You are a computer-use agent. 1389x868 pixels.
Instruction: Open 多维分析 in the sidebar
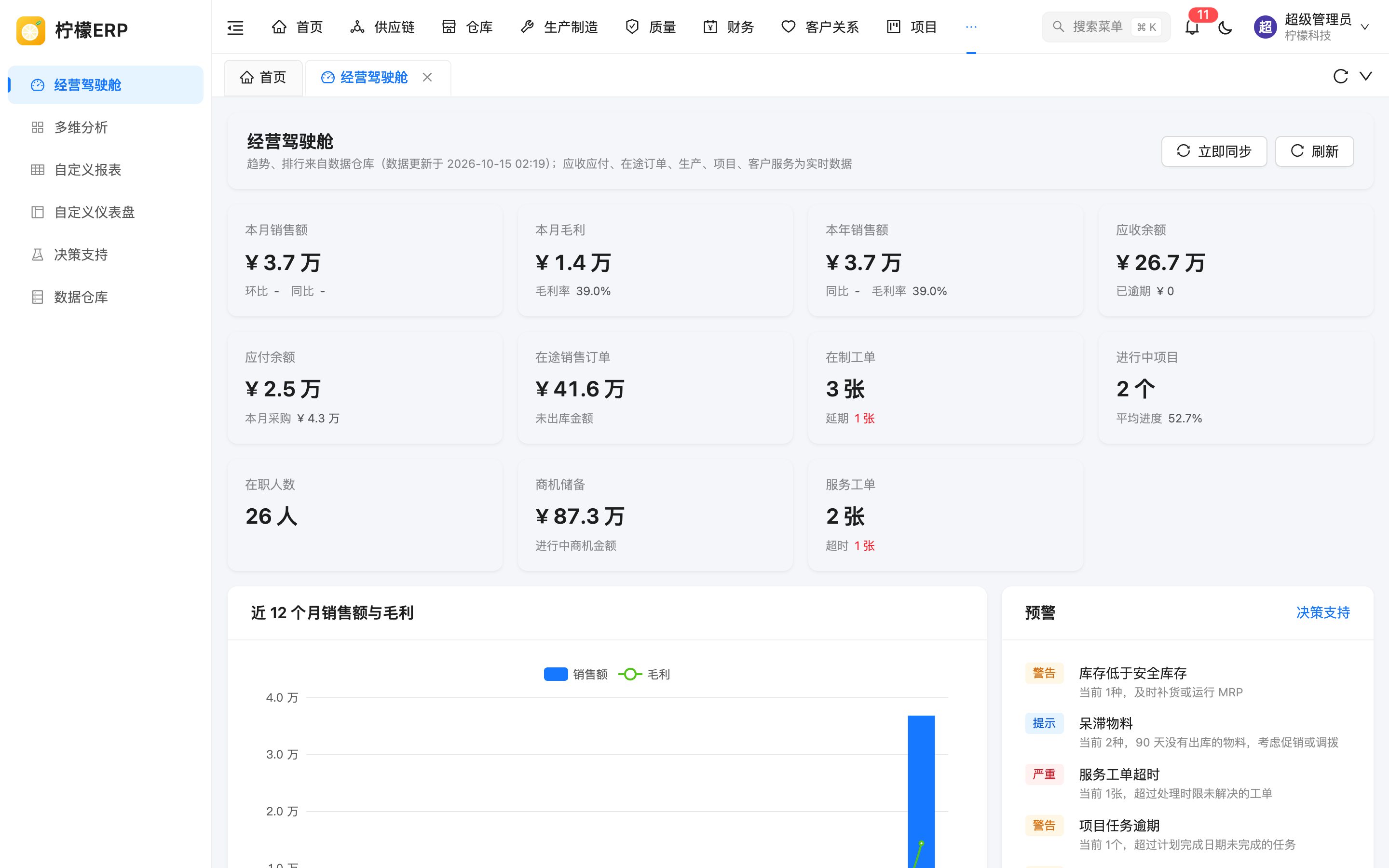106,127
